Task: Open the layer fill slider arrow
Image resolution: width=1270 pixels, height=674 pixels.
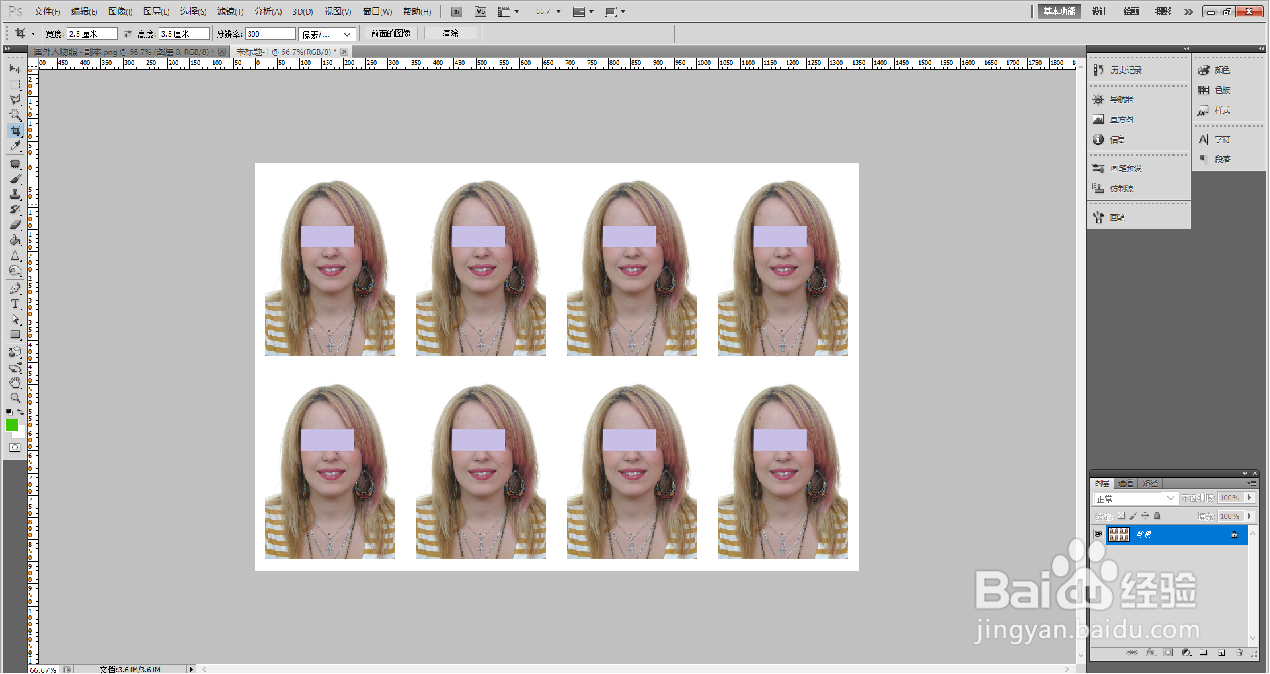Action: coord(1249,516)
